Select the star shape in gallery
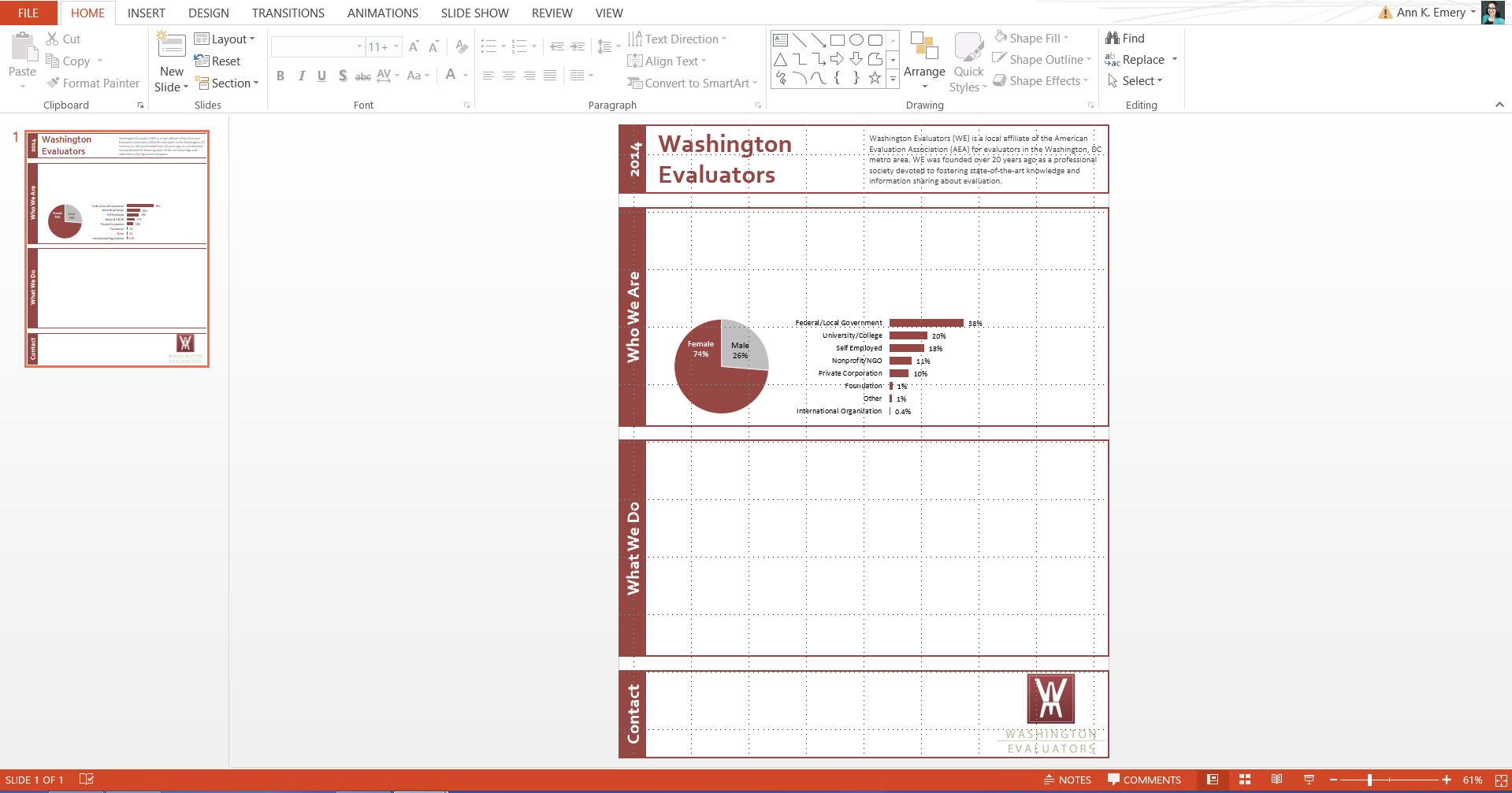 pos(875,77)
